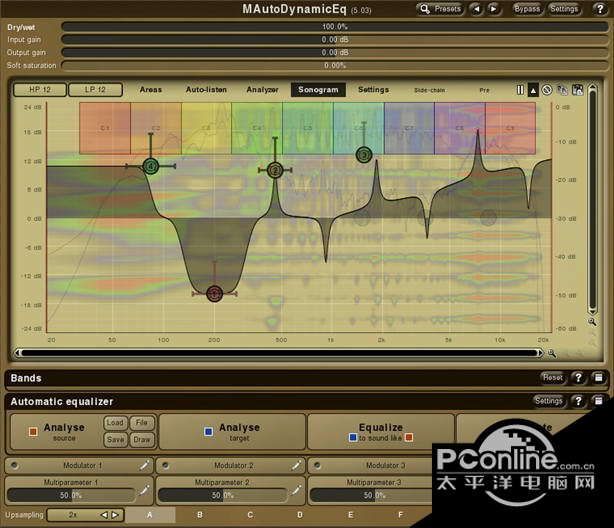The height and width of the screenshot is (528, 614).
Task: Click the Save analysis button
Action: coord(115,440)
